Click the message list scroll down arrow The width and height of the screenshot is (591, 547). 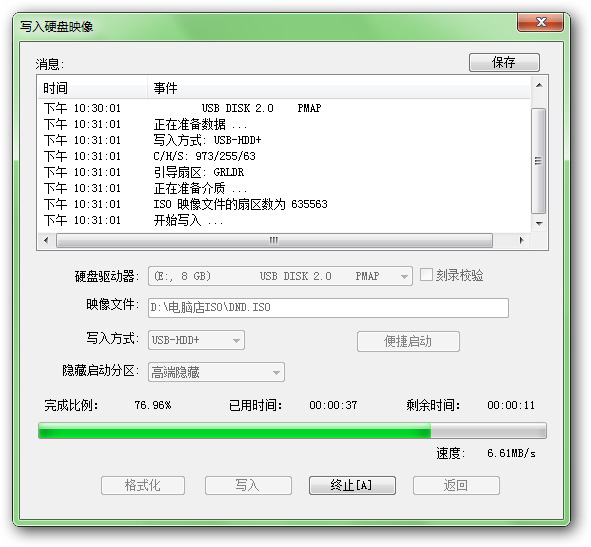[x=539, y=223]
